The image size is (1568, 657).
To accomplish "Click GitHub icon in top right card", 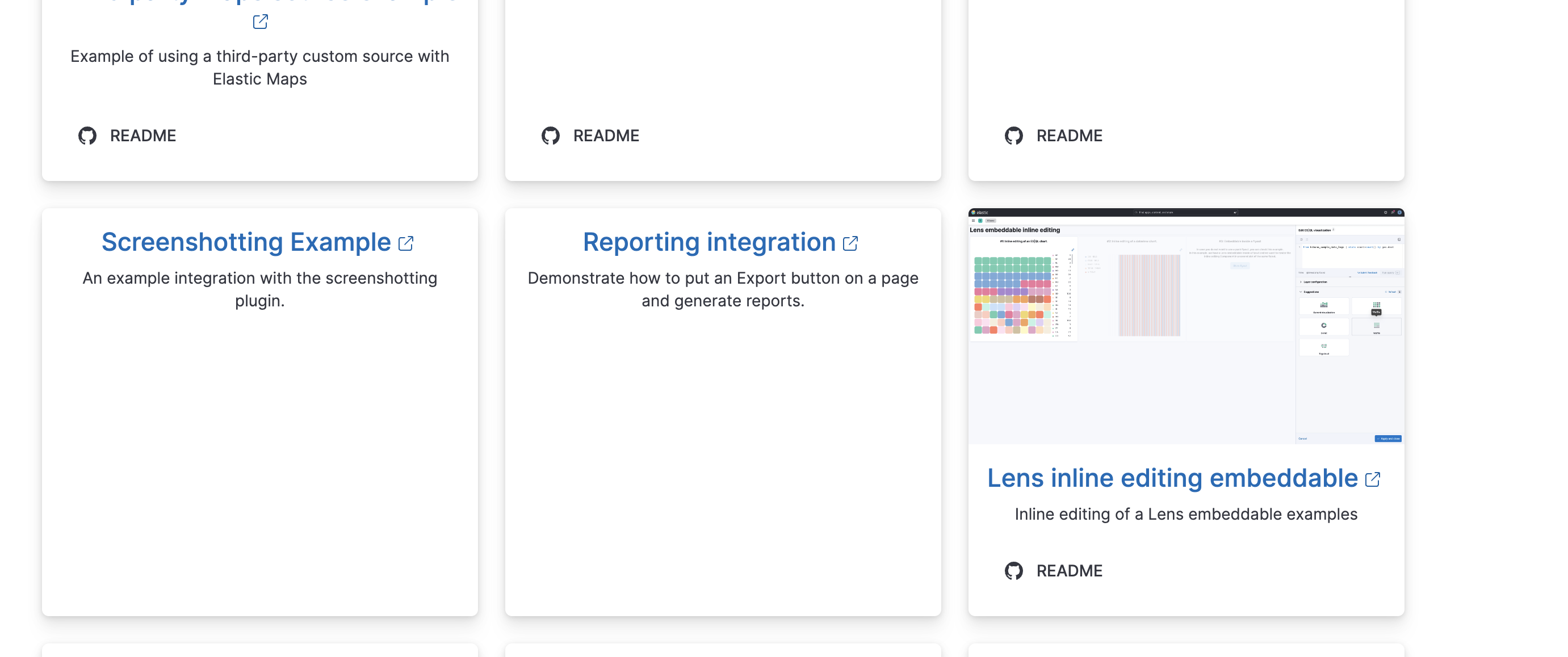I will 1013,136.
